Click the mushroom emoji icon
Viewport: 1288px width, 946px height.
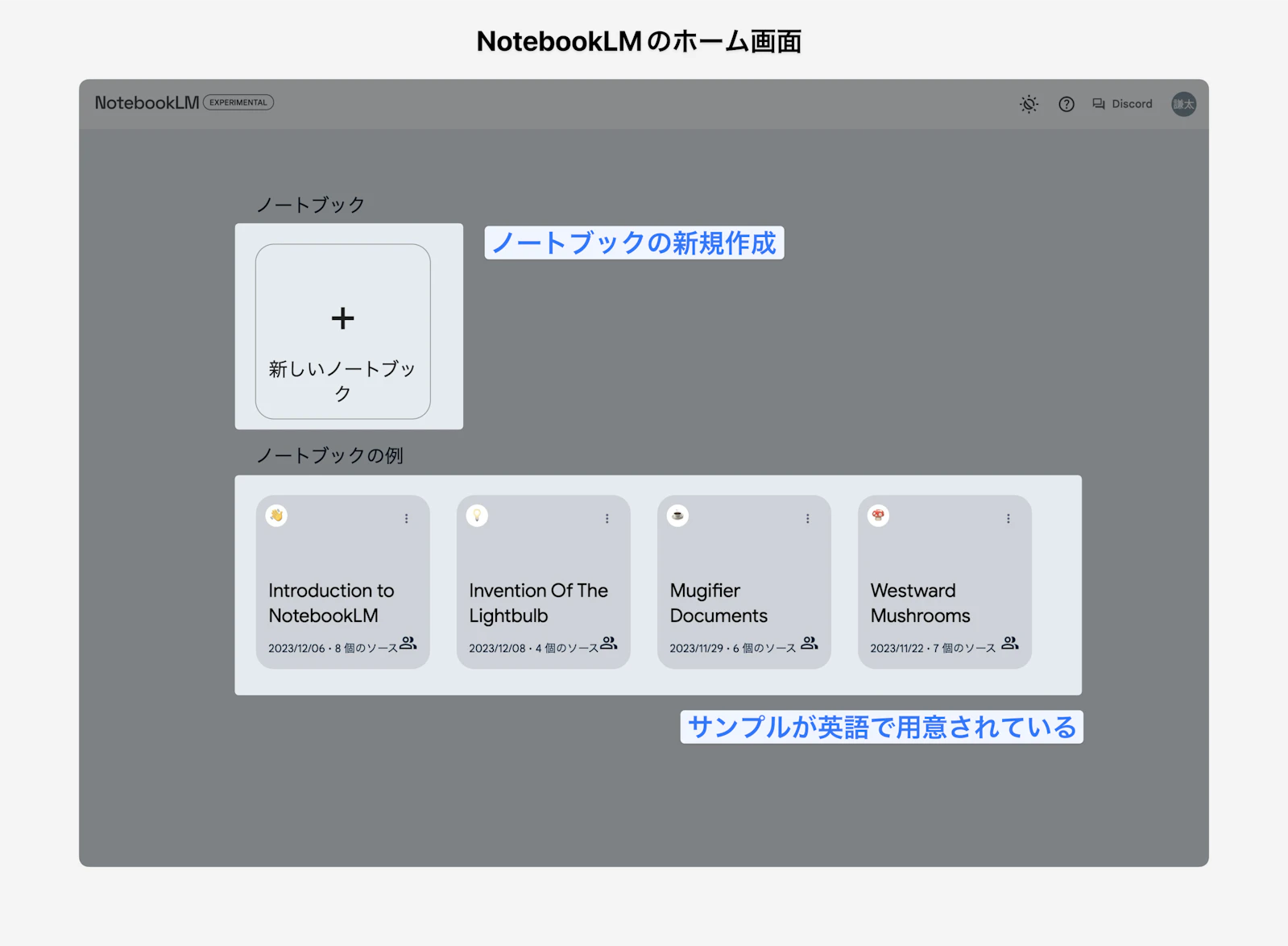(878, 516)
